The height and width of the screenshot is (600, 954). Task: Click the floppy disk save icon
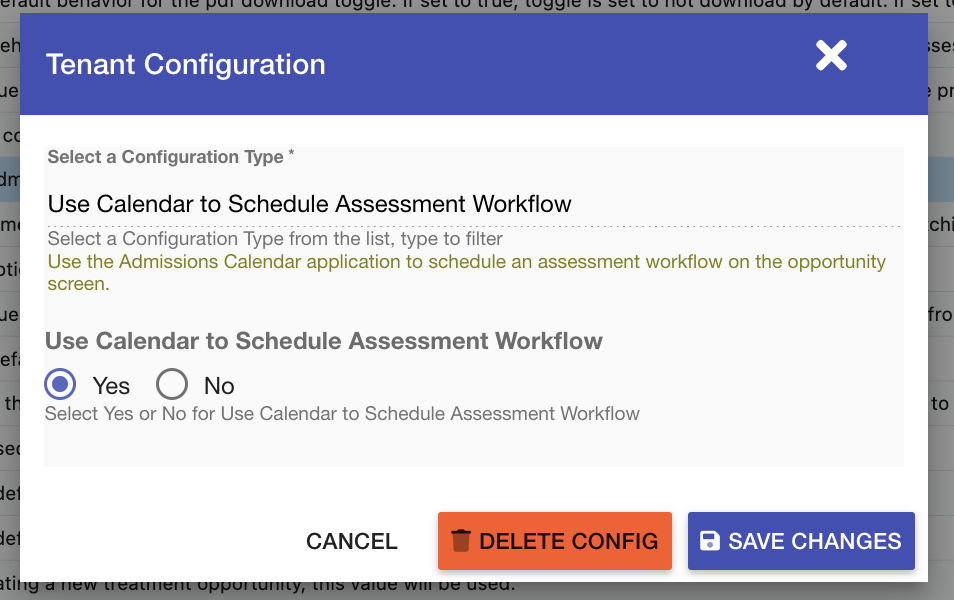(710, 541)
